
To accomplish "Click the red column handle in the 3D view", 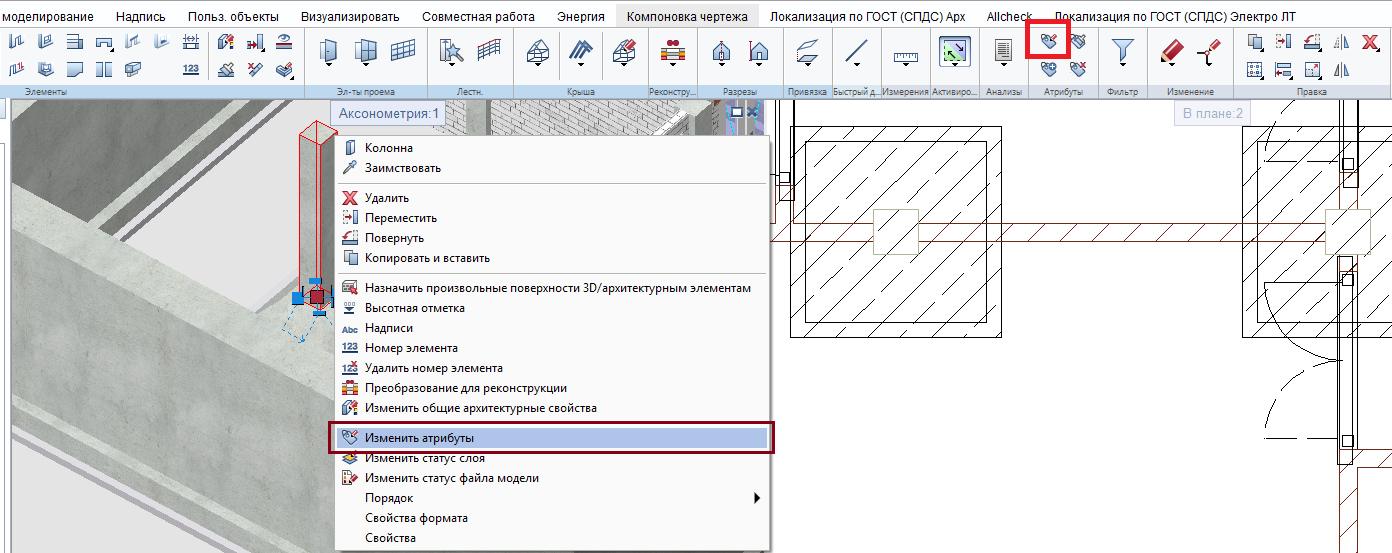I will [x=317, y=297].
